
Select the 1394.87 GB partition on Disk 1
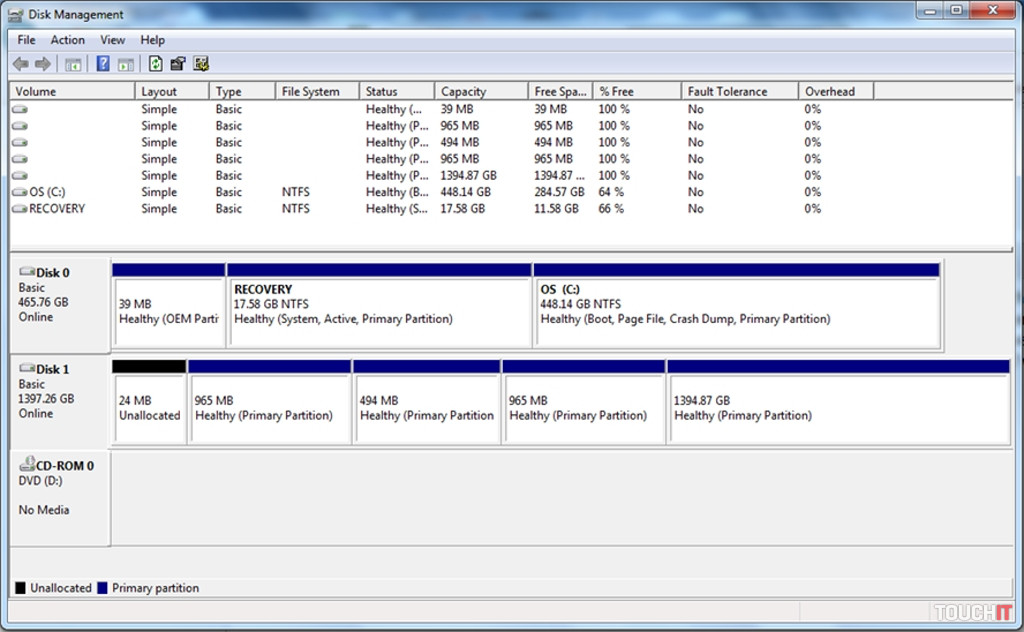[838, 408]
